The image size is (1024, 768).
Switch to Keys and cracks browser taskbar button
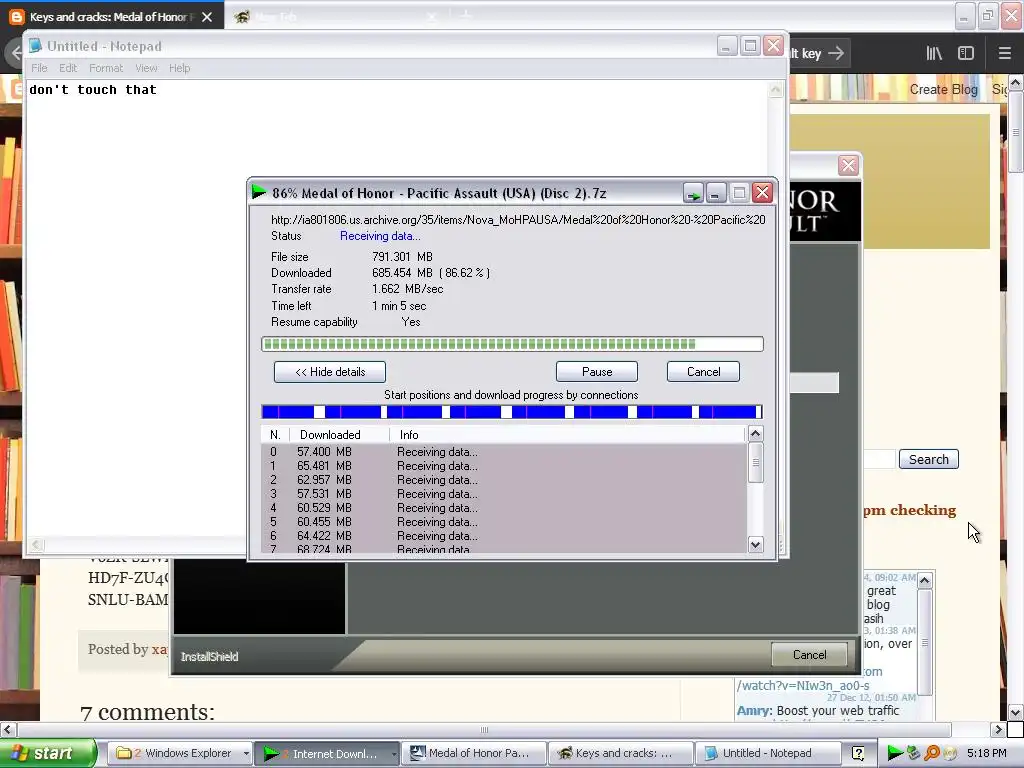tap(620, 753)
